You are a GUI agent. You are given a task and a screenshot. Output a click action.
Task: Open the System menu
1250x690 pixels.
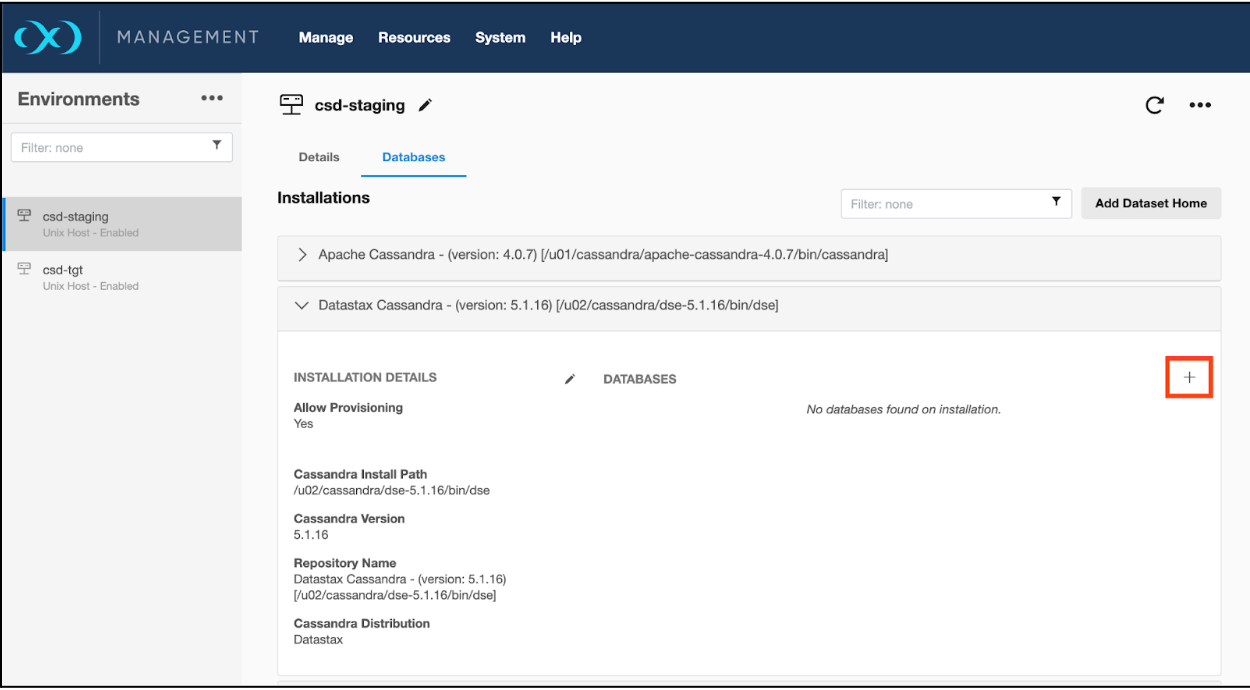click(x=500, y=37)
